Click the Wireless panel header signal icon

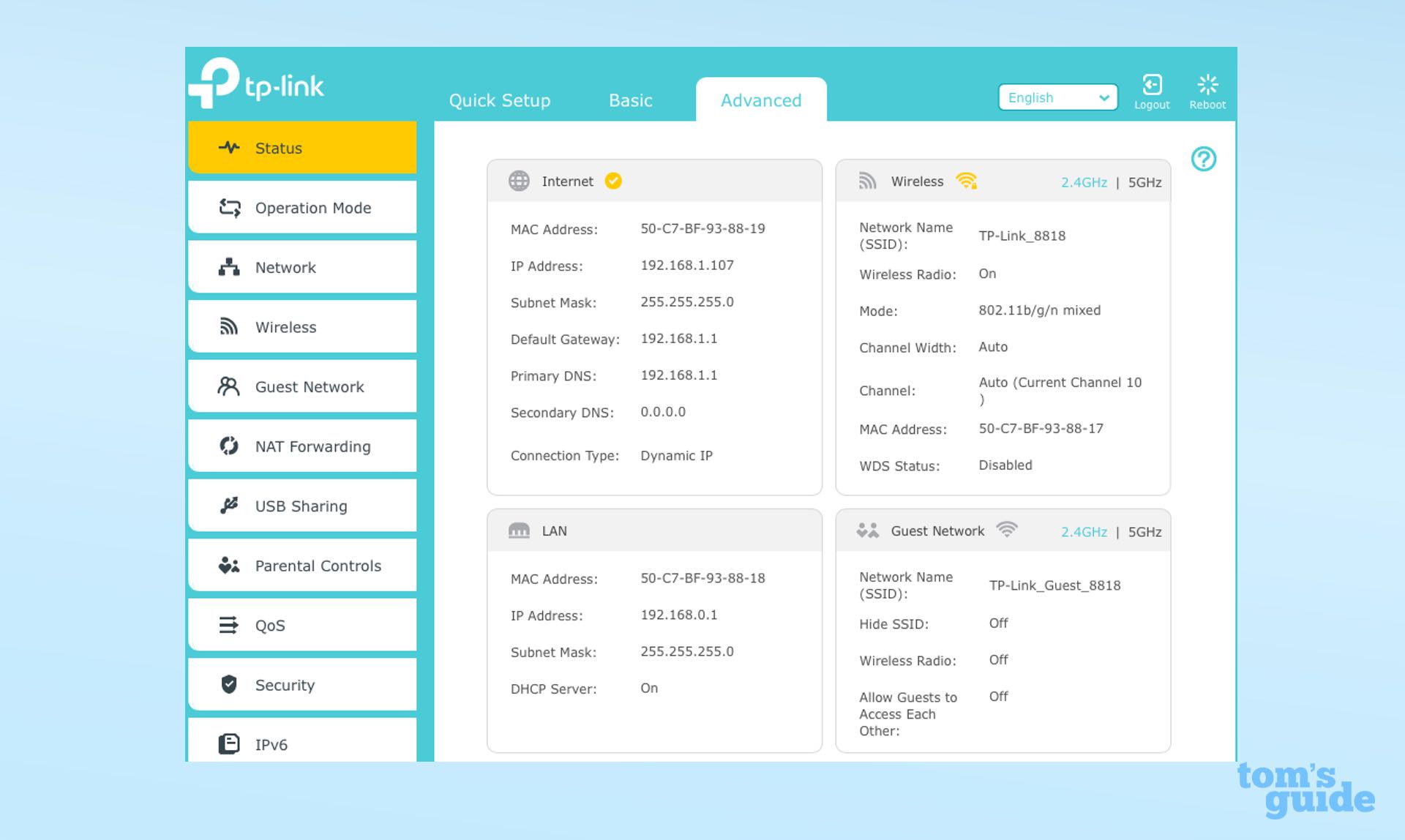click(x=867, y=181)
